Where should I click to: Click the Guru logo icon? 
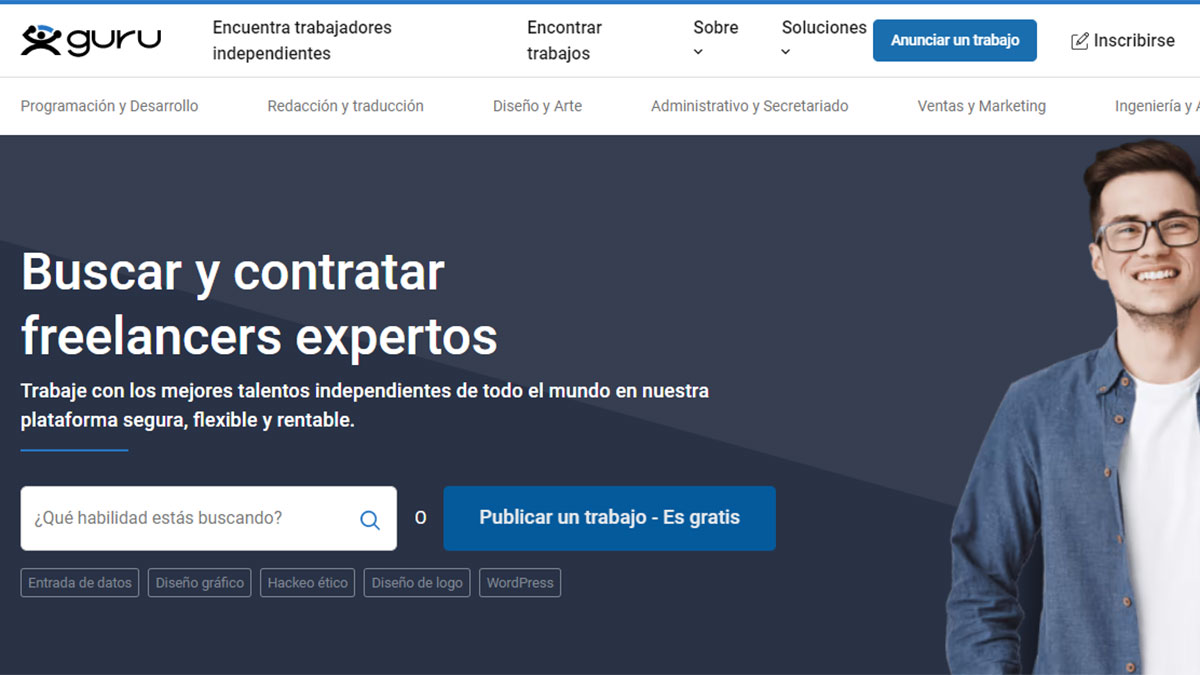click(41, 40)
